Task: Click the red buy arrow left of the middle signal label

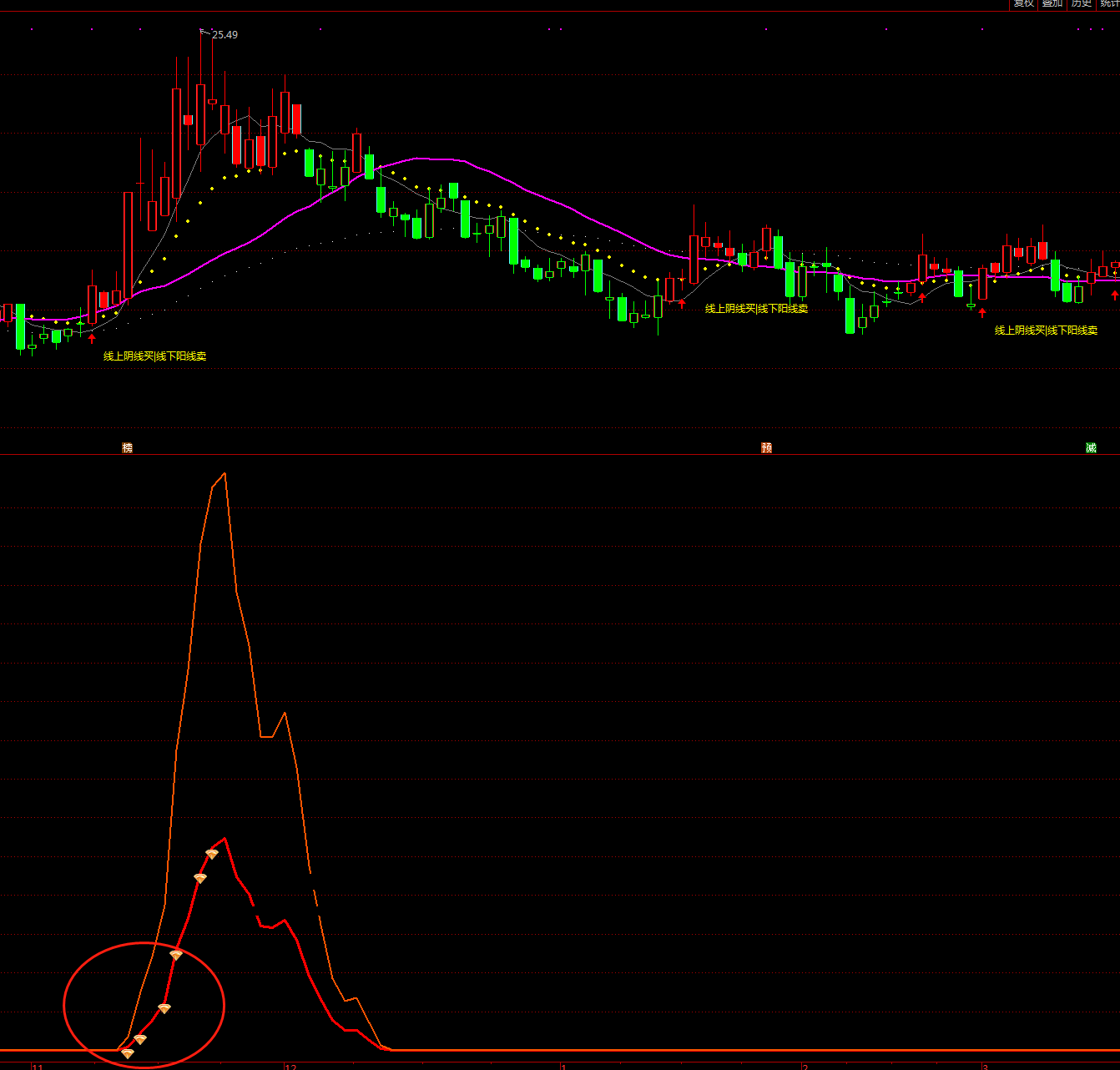Action: (x=682, y=303)
